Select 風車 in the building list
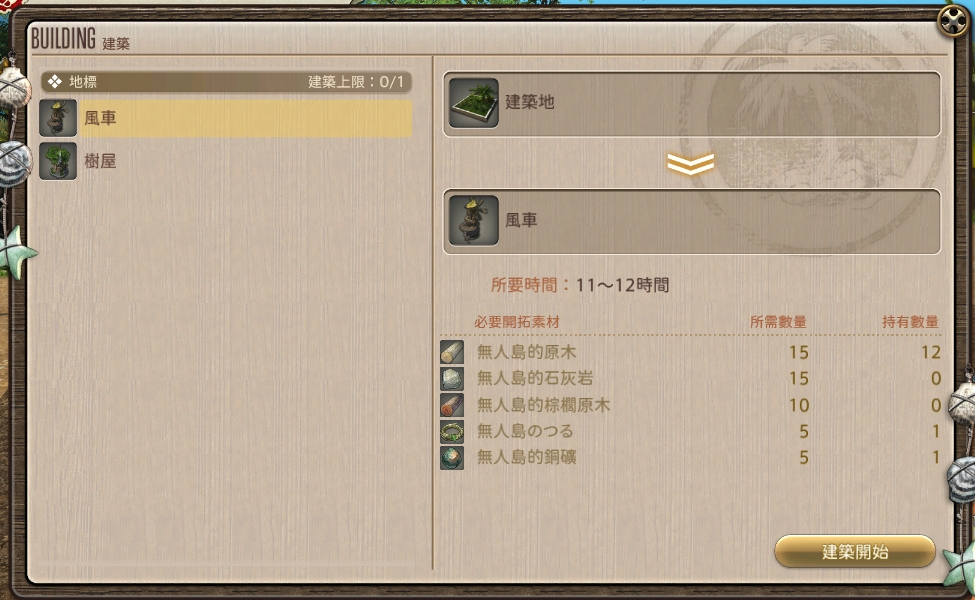The width and height of the screenshot is (975, 600). coord(226,118)
